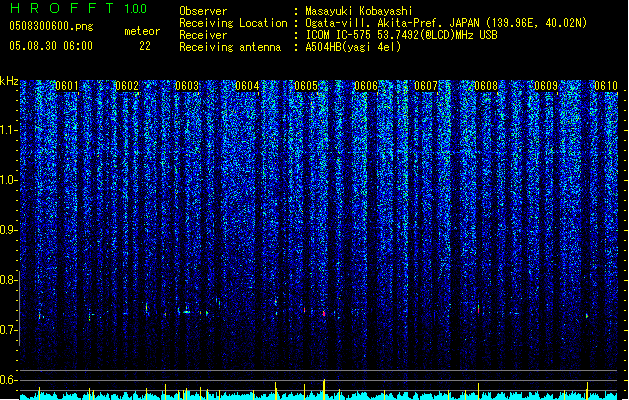This screenshot has height=400, width=629.
Task: Click the 0602 time marker
Action: tap(127, 86)
